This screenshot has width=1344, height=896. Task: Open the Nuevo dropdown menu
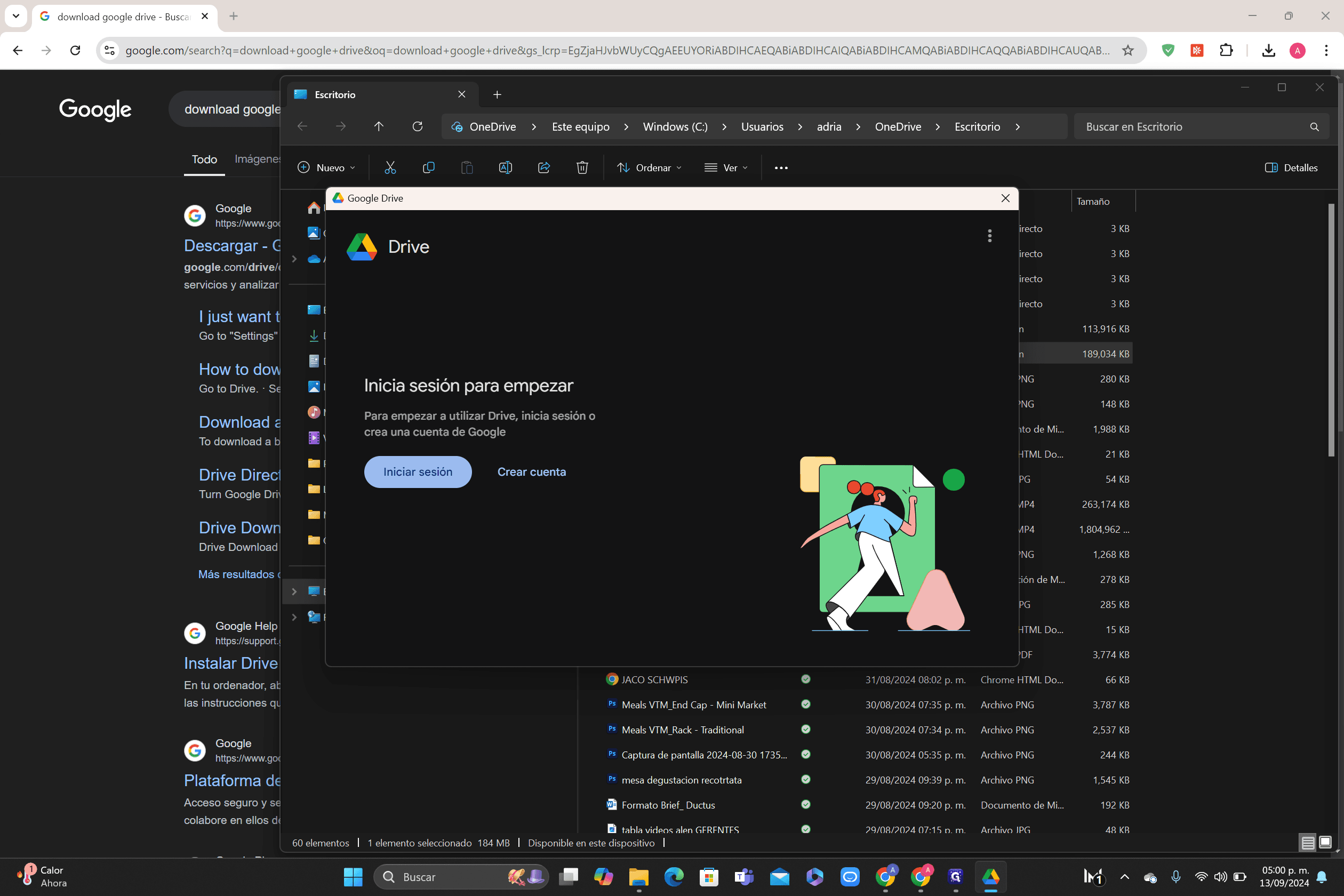pos(327,167)
